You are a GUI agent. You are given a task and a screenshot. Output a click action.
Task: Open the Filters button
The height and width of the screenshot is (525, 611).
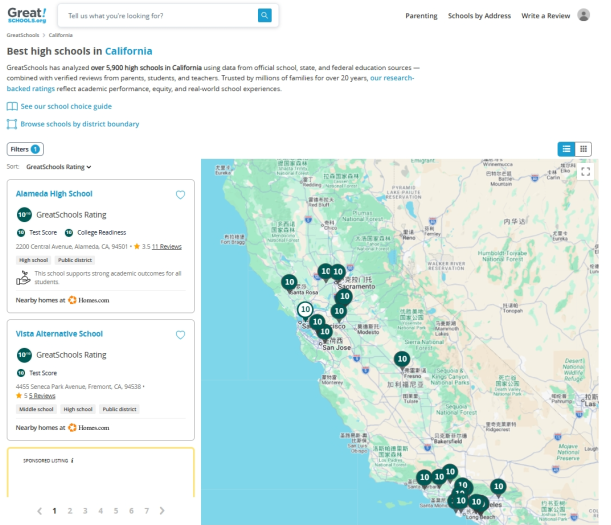25,149
